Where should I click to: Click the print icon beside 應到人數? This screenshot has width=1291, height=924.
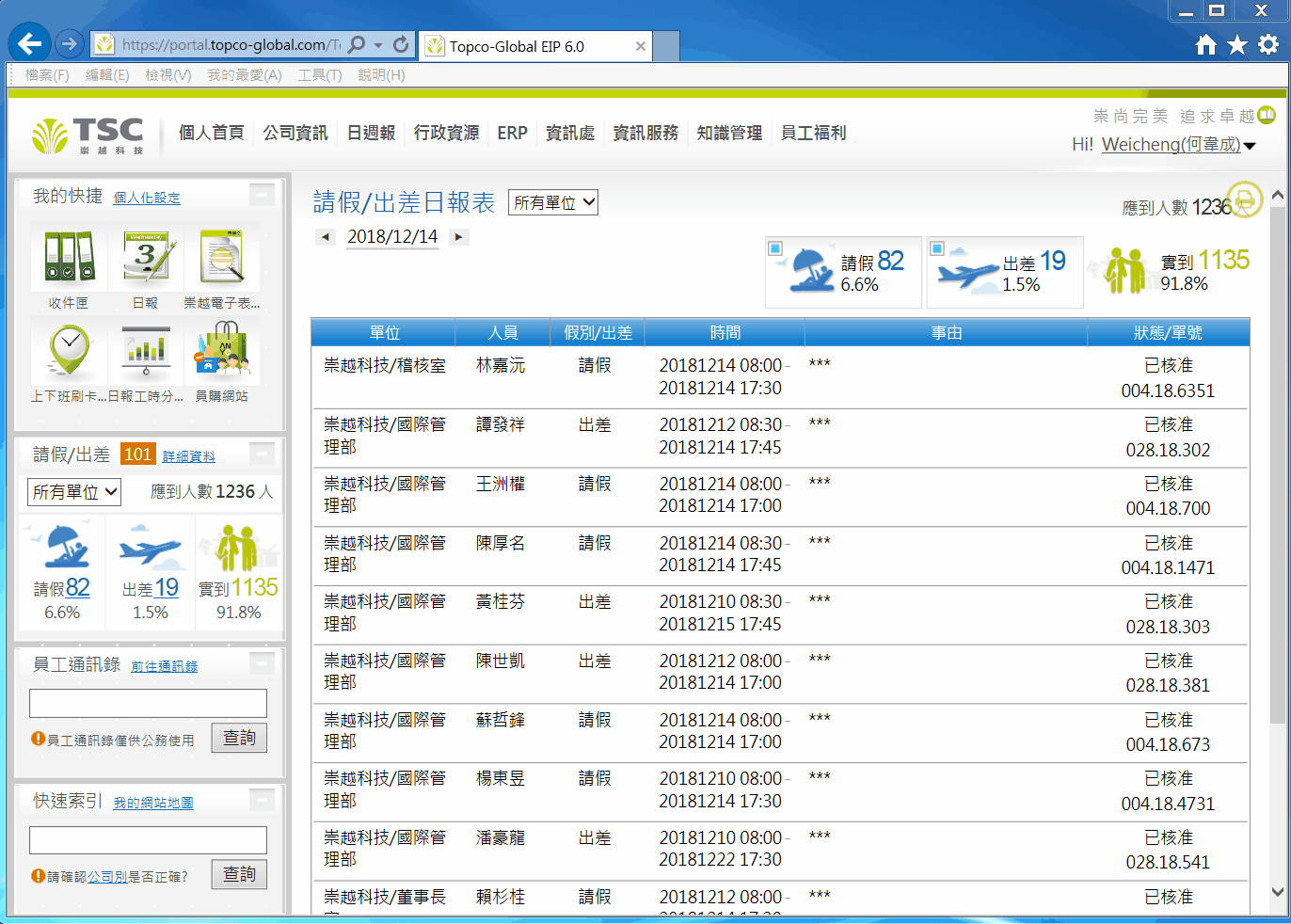[1245, 199]
